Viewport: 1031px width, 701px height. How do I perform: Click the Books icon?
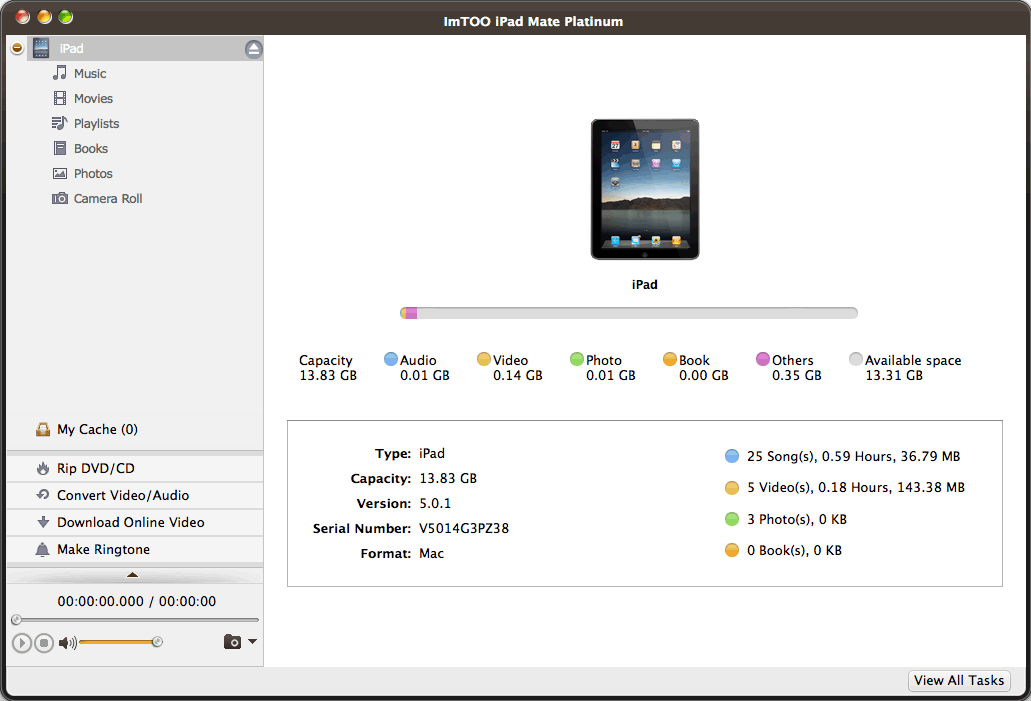click(x=60, y=148)
